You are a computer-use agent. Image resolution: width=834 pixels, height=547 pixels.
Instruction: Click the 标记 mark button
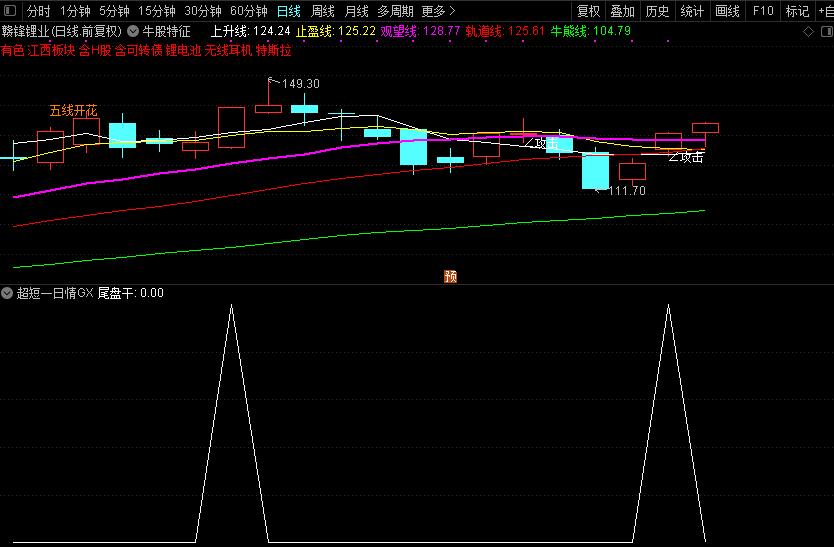coord(797,11)
